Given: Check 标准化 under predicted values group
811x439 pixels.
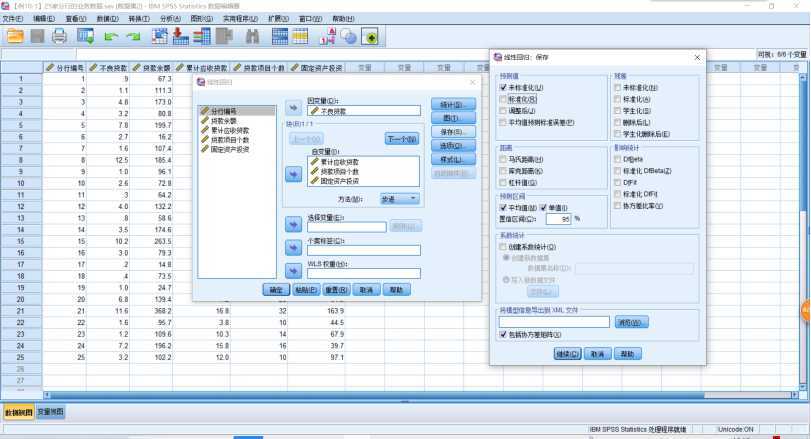Looking at the screenshot, I should (503, 99).
